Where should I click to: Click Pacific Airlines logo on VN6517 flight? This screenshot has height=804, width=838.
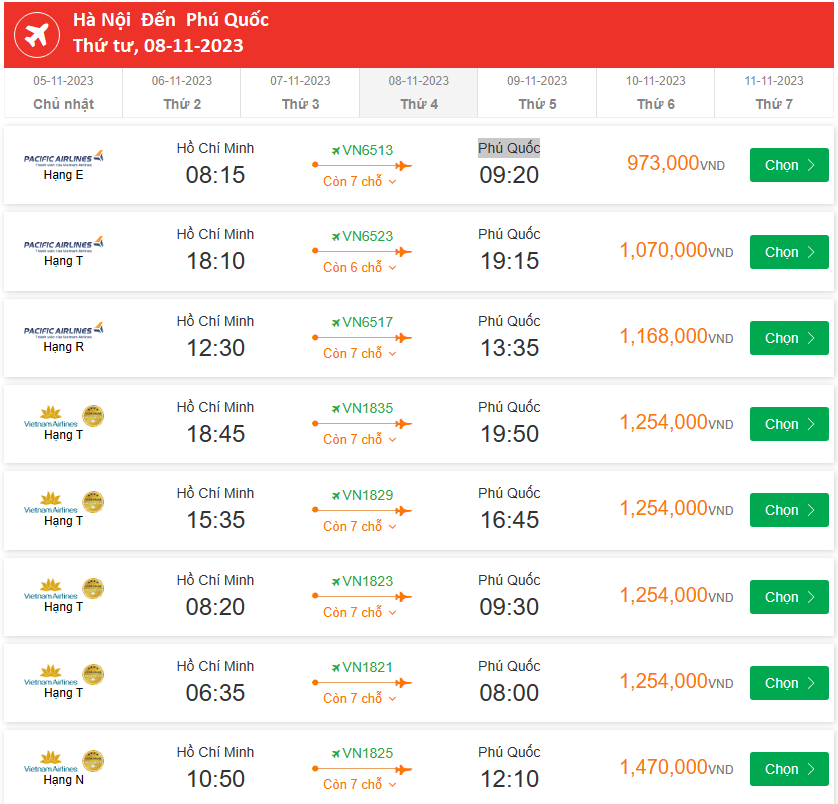(x=64, y=331)
